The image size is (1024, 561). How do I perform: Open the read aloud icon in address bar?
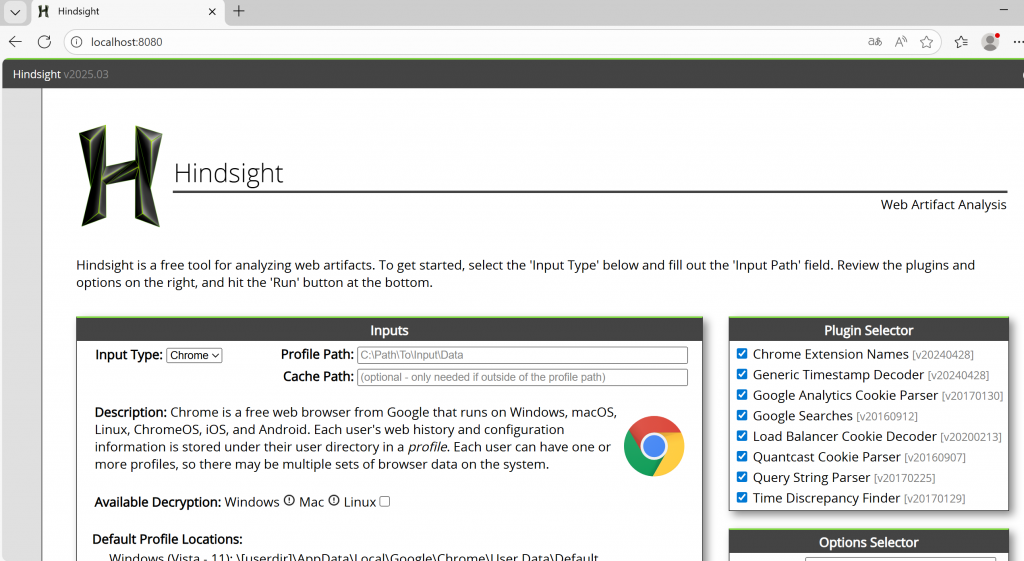901,42
